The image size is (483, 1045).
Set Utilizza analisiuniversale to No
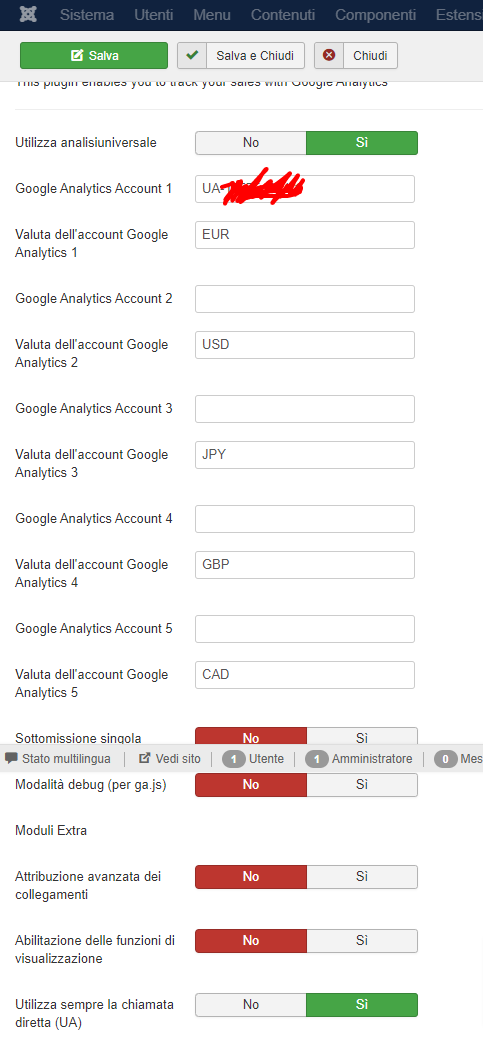pyautogui.click(x=250, y=143)
